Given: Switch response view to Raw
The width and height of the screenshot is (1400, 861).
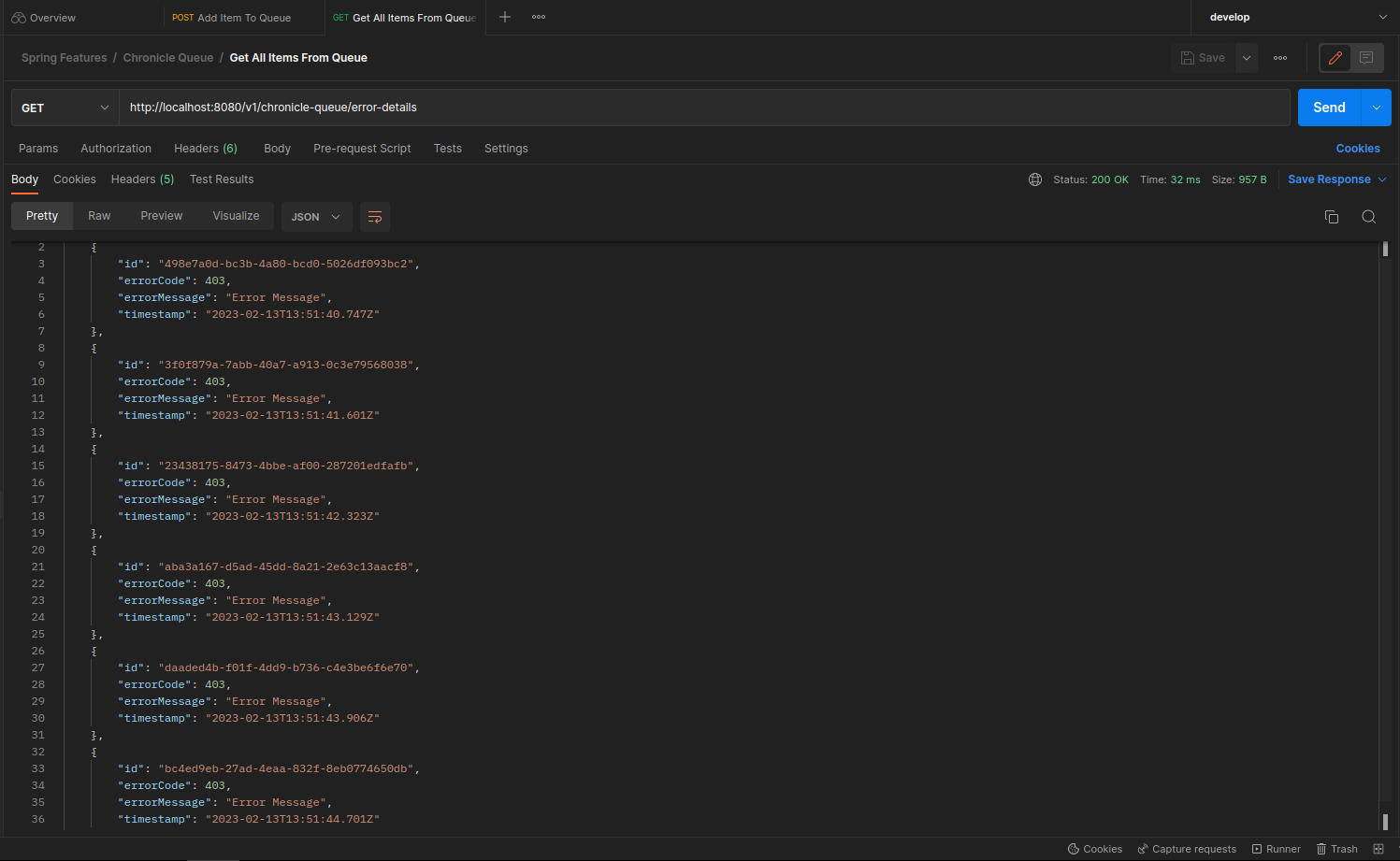Looking at the screenshot, I should (99, 216).
